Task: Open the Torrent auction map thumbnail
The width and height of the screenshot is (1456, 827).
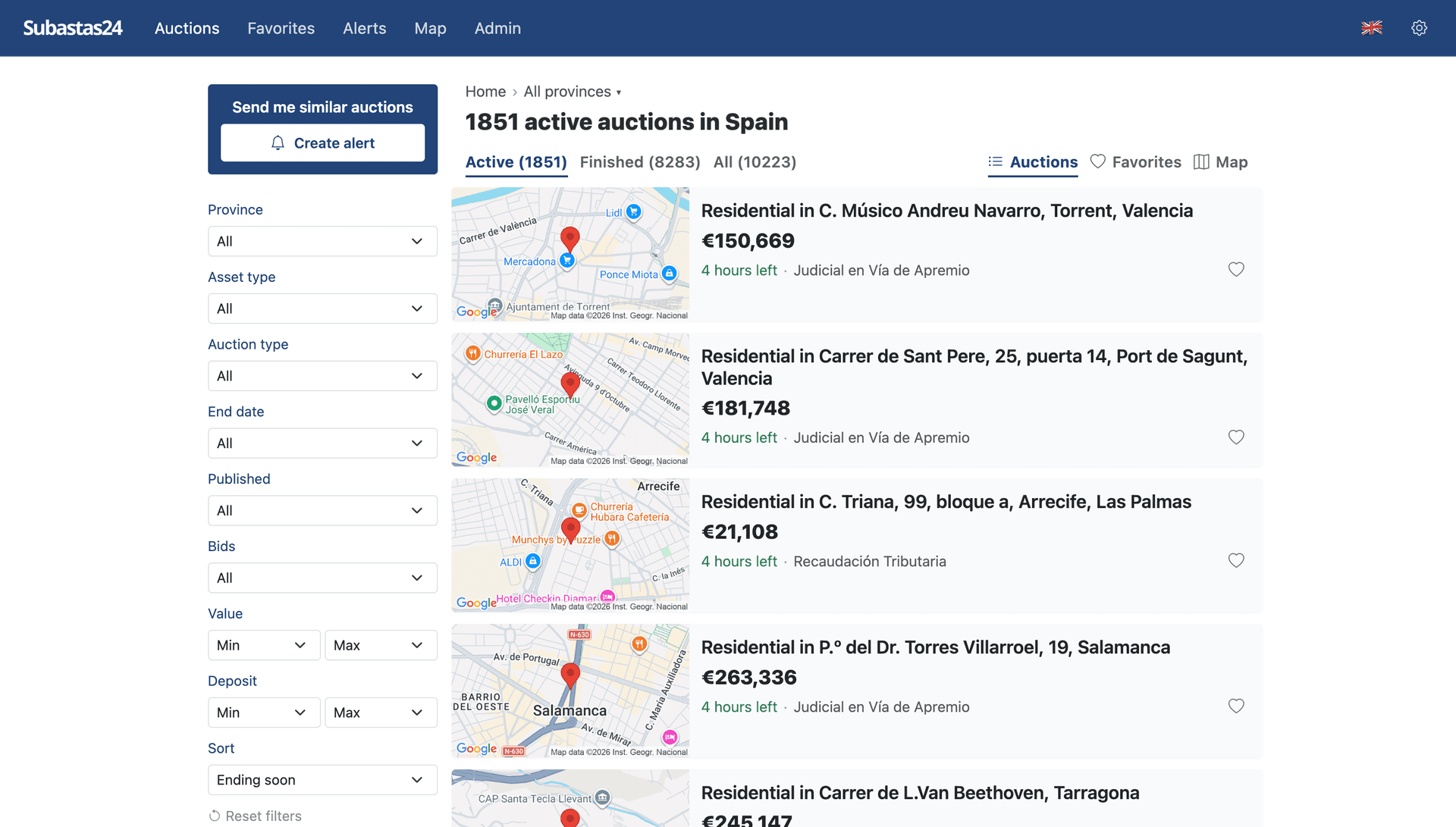Action: coord(570,254)
